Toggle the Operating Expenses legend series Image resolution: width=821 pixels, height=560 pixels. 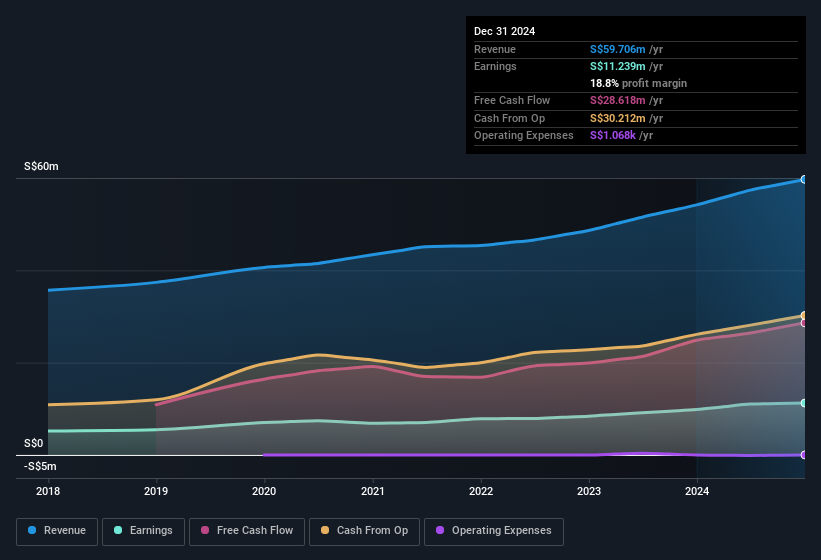point(494,531)
